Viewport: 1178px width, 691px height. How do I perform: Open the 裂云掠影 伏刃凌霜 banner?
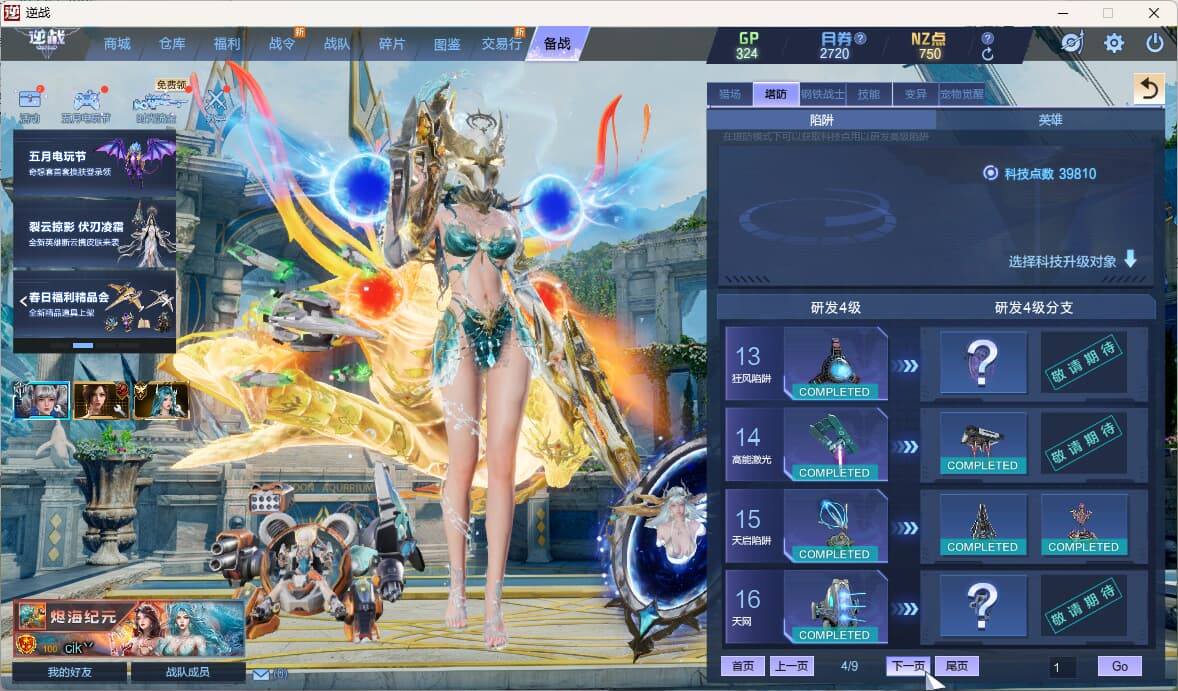95,233
